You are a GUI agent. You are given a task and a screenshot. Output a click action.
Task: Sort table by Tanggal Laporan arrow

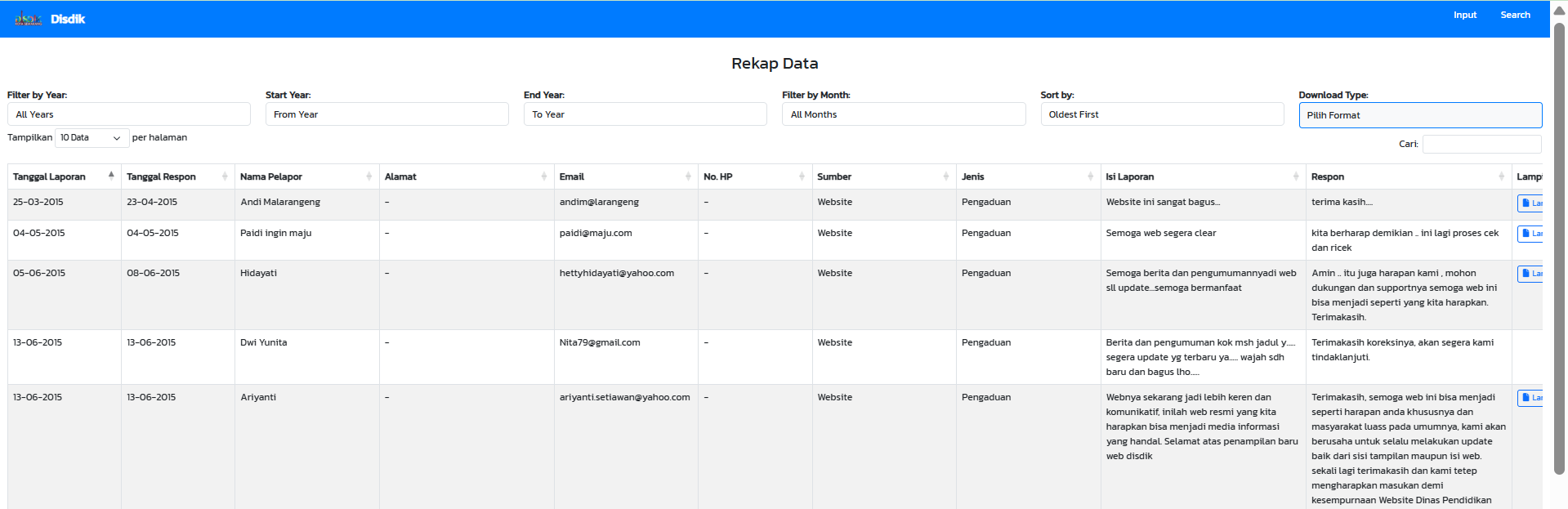[x=111, y=176]
